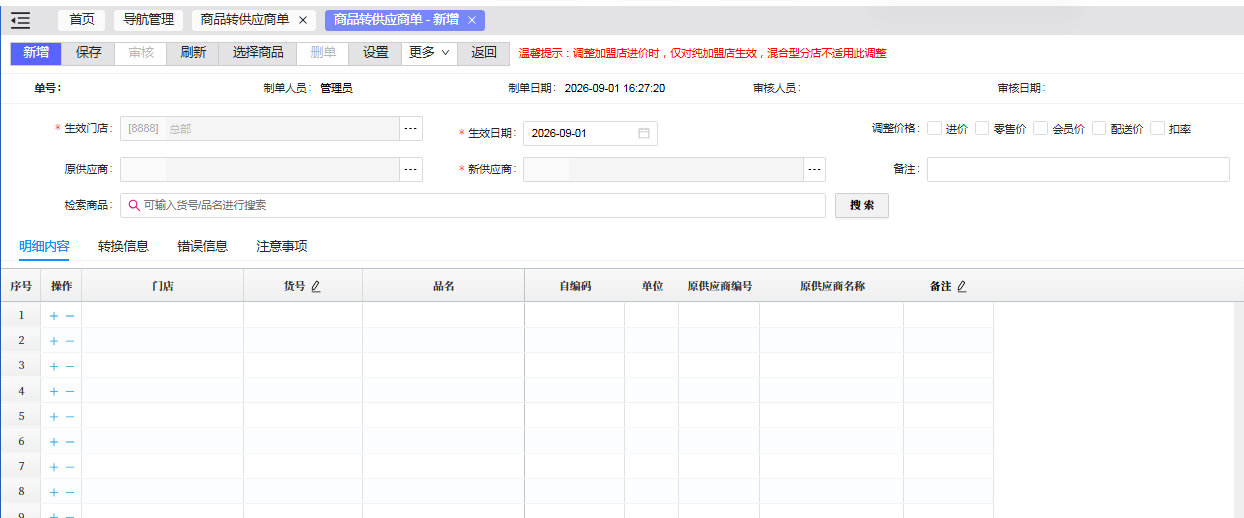The height and width of the screenshot is (518, 1244).
Task: Click the 返回 button
Action: pos(484,53)
